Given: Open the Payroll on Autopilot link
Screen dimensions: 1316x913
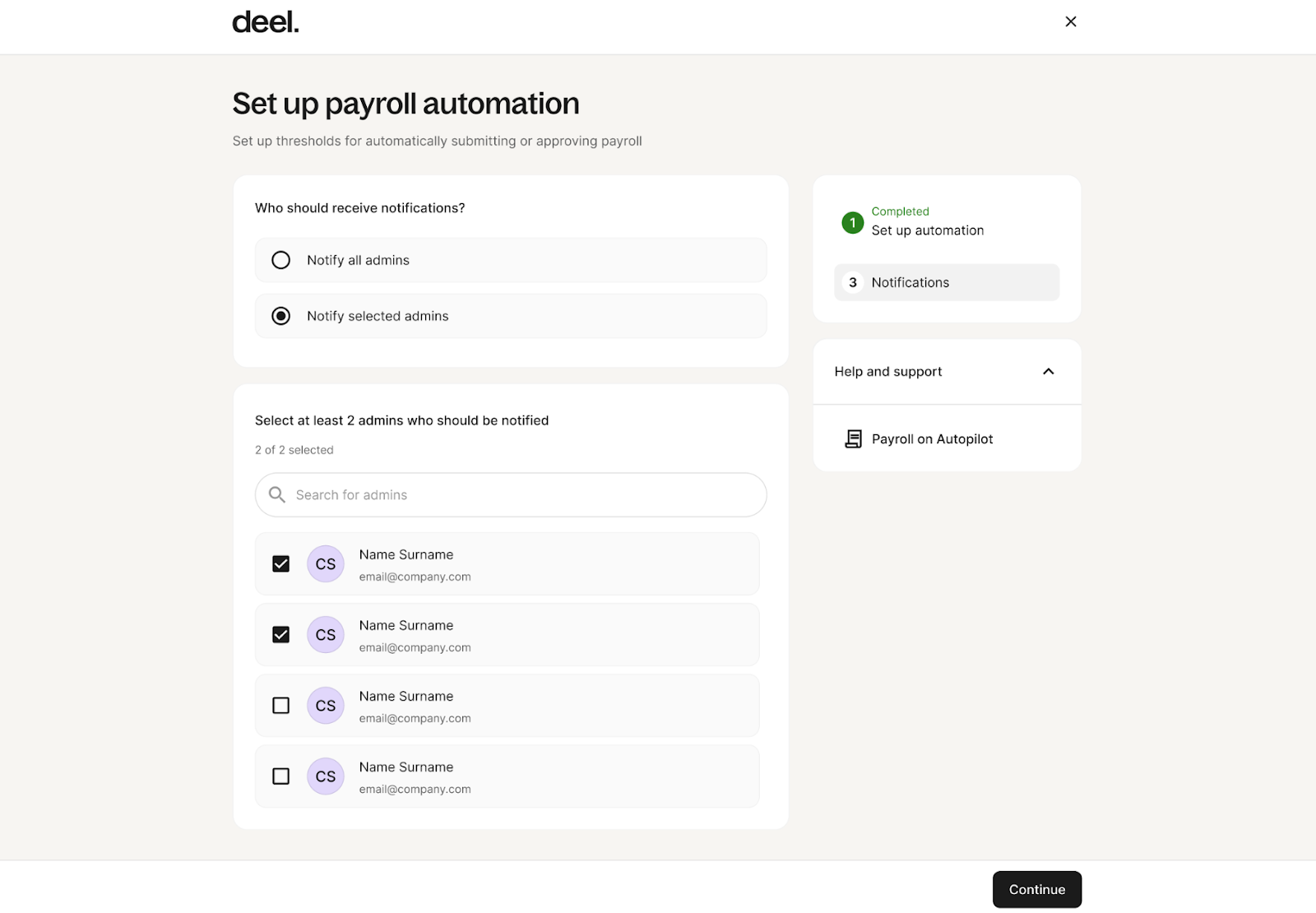Looking at the screenshot, I should pos(932,439).
